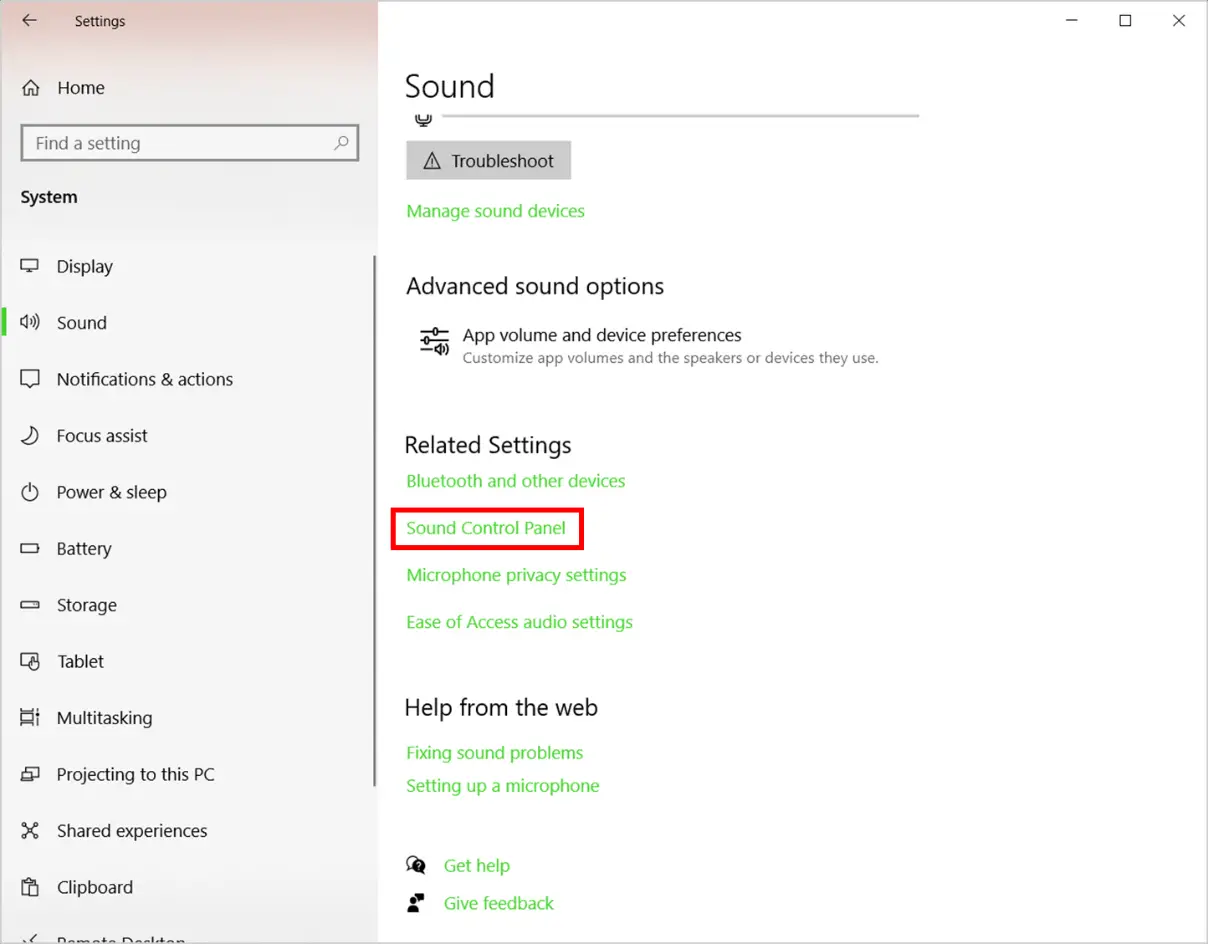
Task: Select Display in the sidebar
Action: tap(84, 266)
